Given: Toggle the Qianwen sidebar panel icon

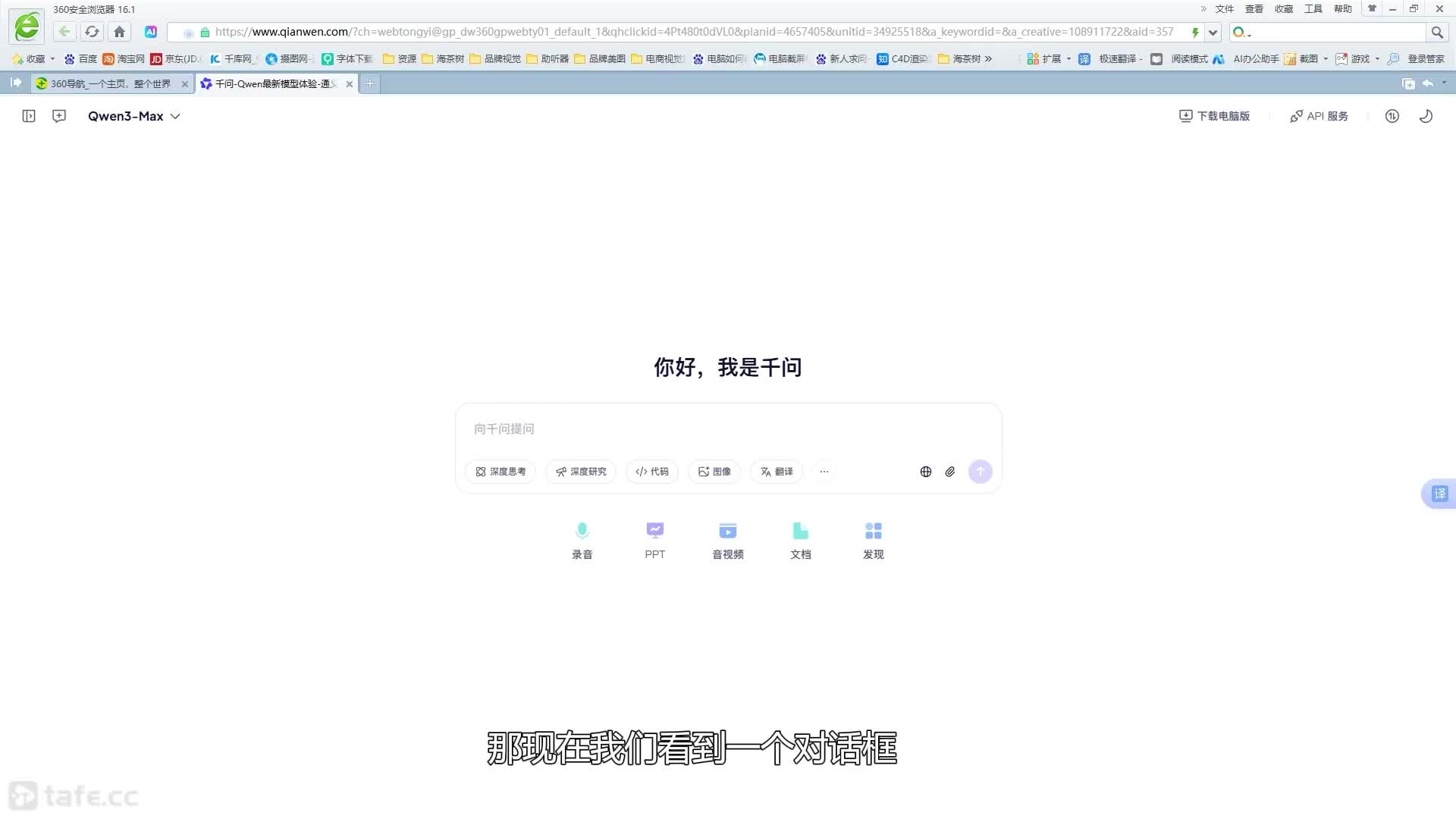Looking at the screenshot, I should point(29,116).
